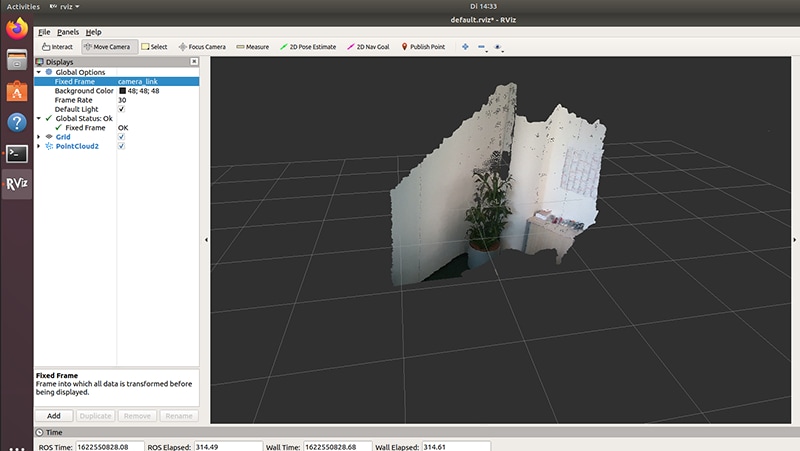Activate the Move Camera tool
The image size is (800, 451).
pyautogui.click(x=107, y=46)
